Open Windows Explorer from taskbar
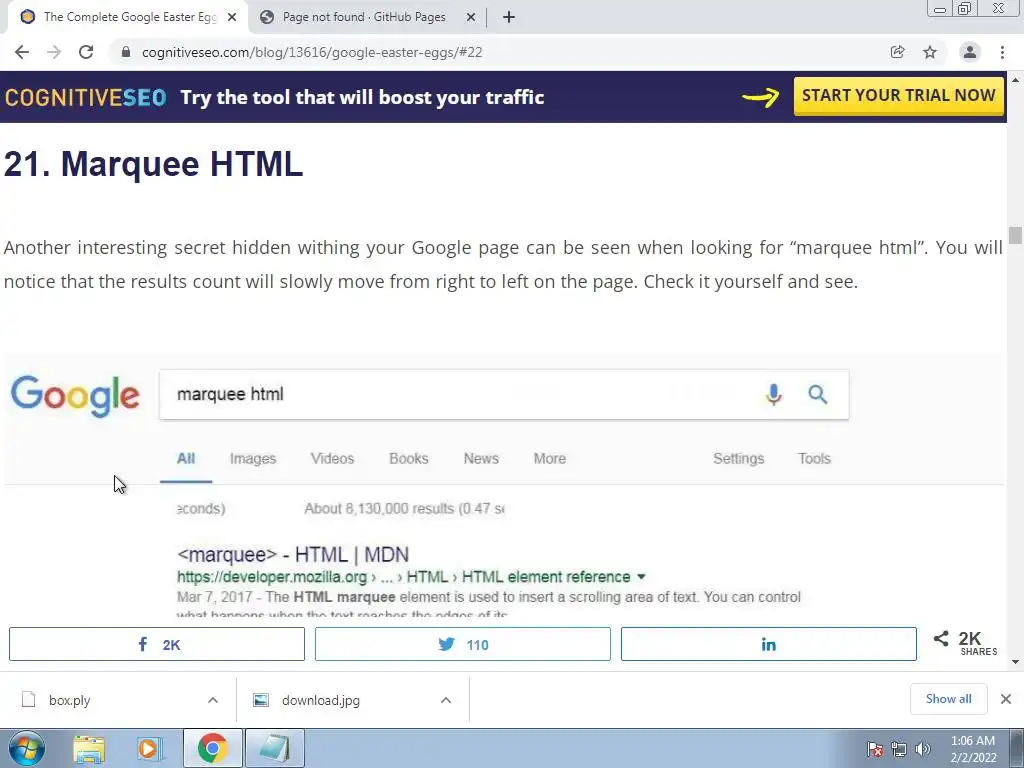 [x=89, y=749]
